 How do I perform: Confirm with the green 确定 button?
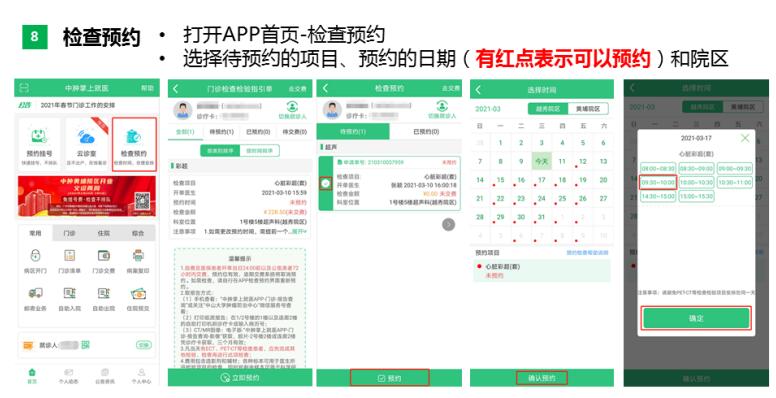[x=696, y=318]
